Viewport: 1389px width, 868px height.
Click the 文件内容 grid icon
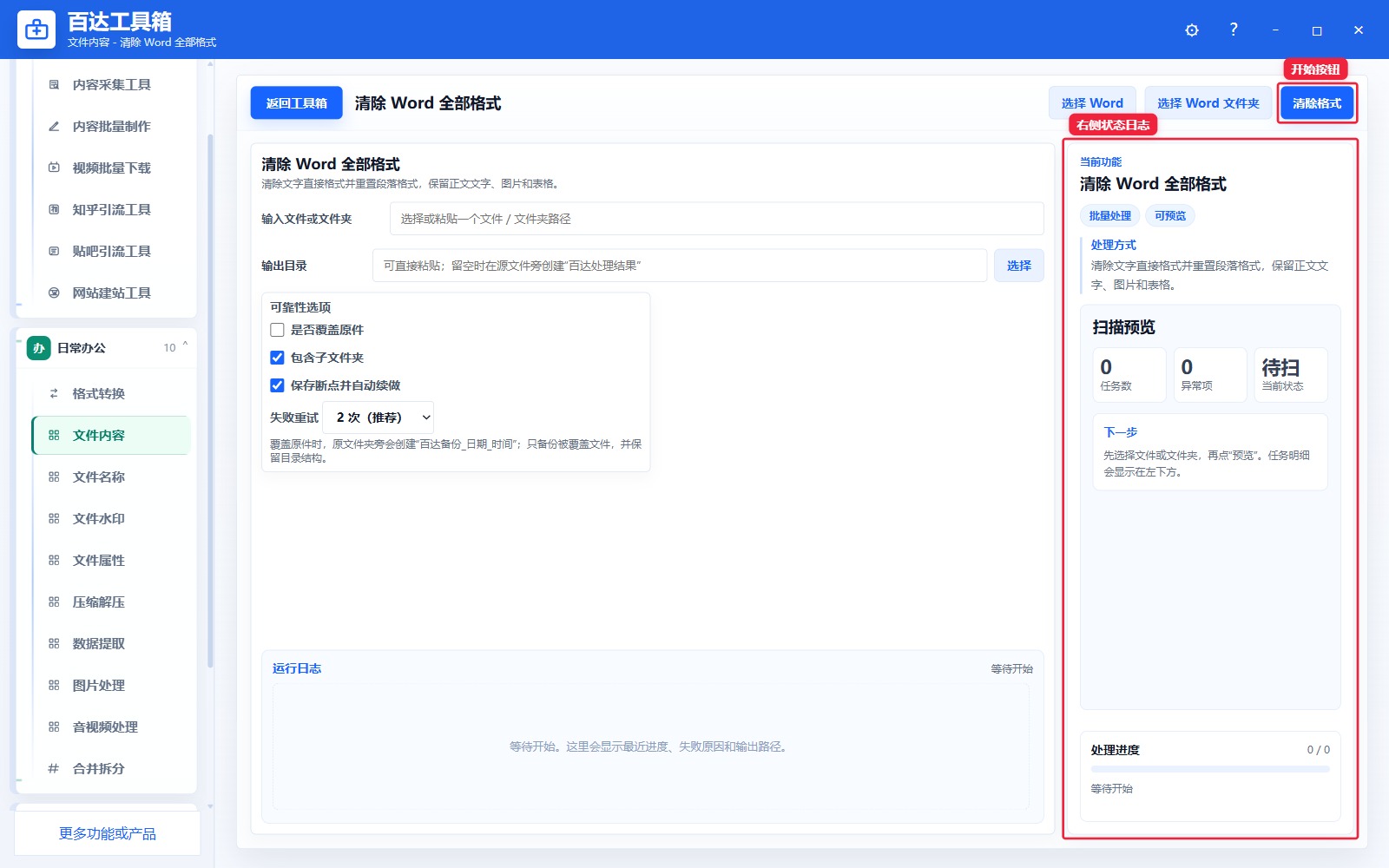(x=54, y=436)
